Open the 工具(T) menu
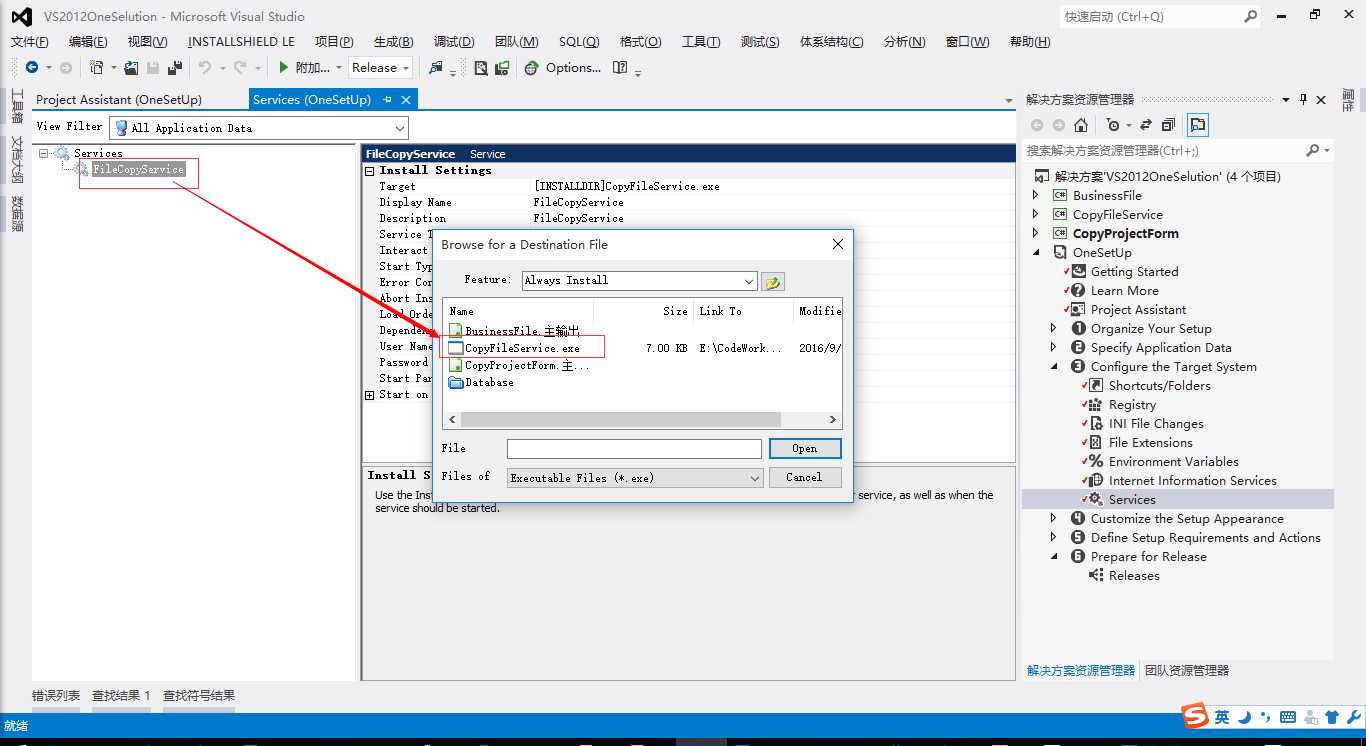Image resolution: width=1366 pixels, height=746 pixels. [701, 41]
